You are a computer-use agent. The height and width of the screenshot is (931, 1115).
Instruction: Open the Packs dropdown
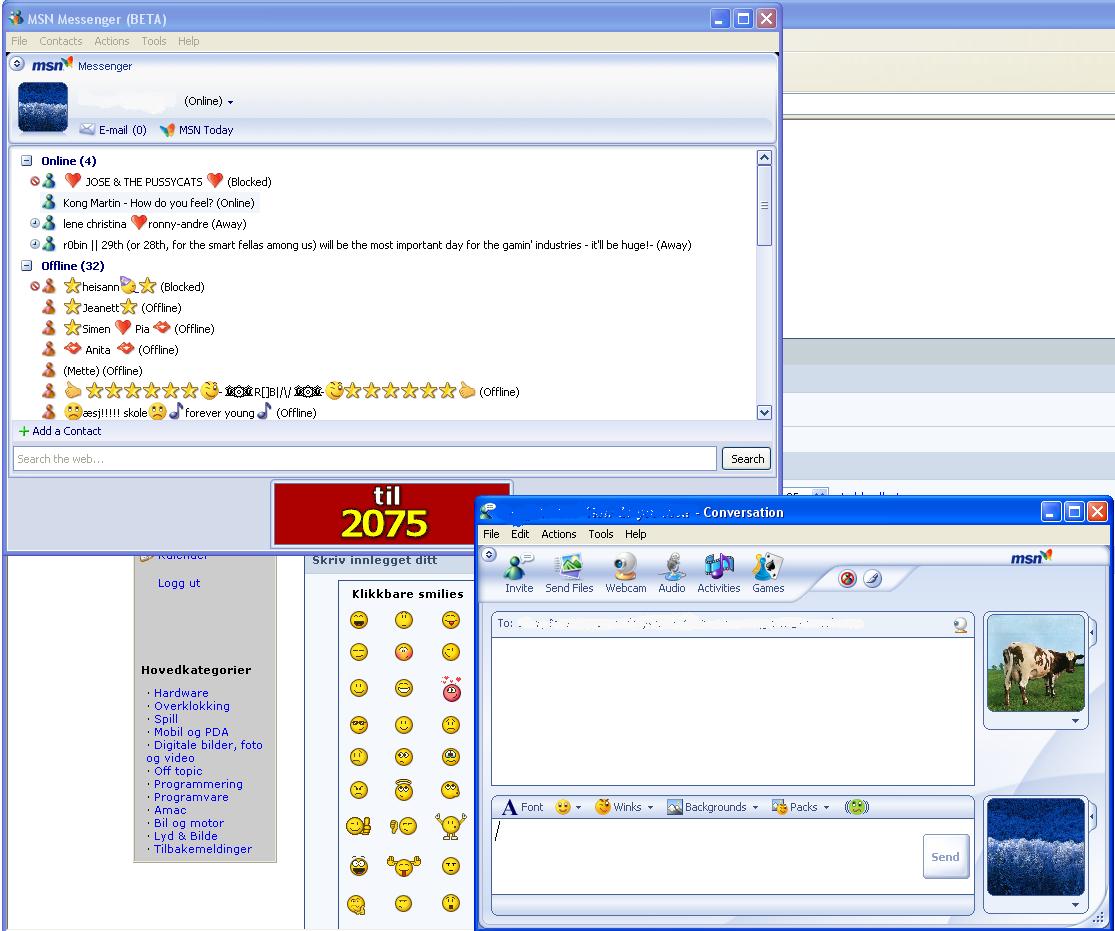click(x=826, y=808)
